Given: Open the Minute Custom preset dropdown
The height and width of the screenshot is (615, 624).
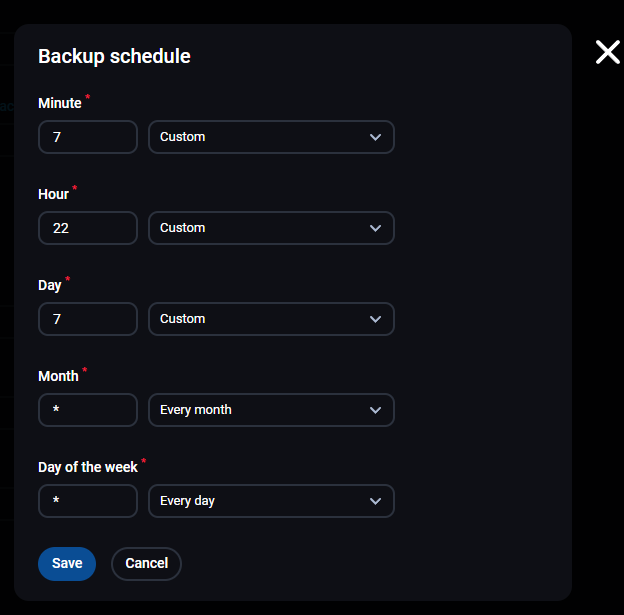Looking at the screenshot, I should tap(260, 137).
